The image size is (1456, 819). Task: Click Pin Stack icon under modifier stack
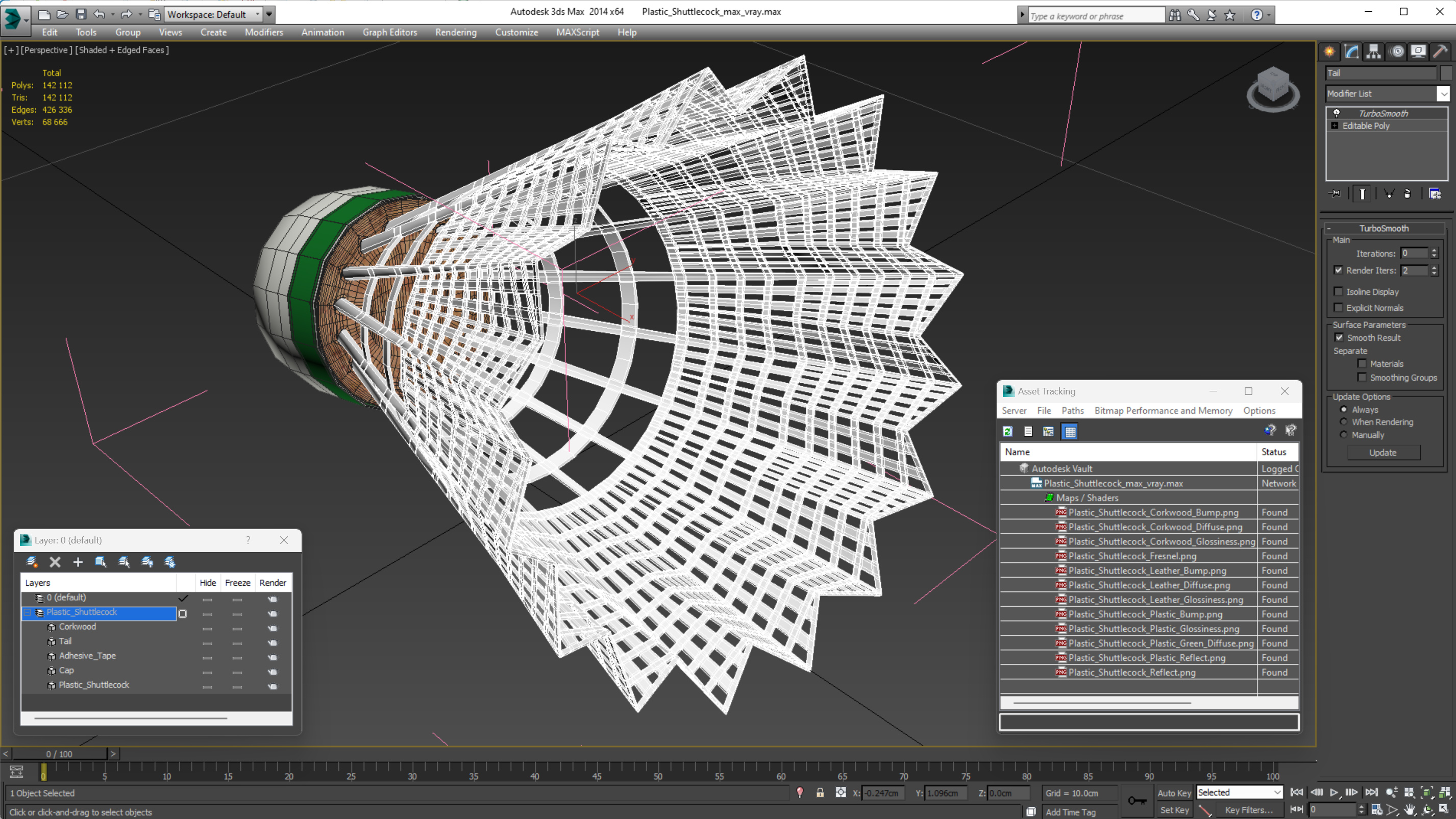[1335, 194]
